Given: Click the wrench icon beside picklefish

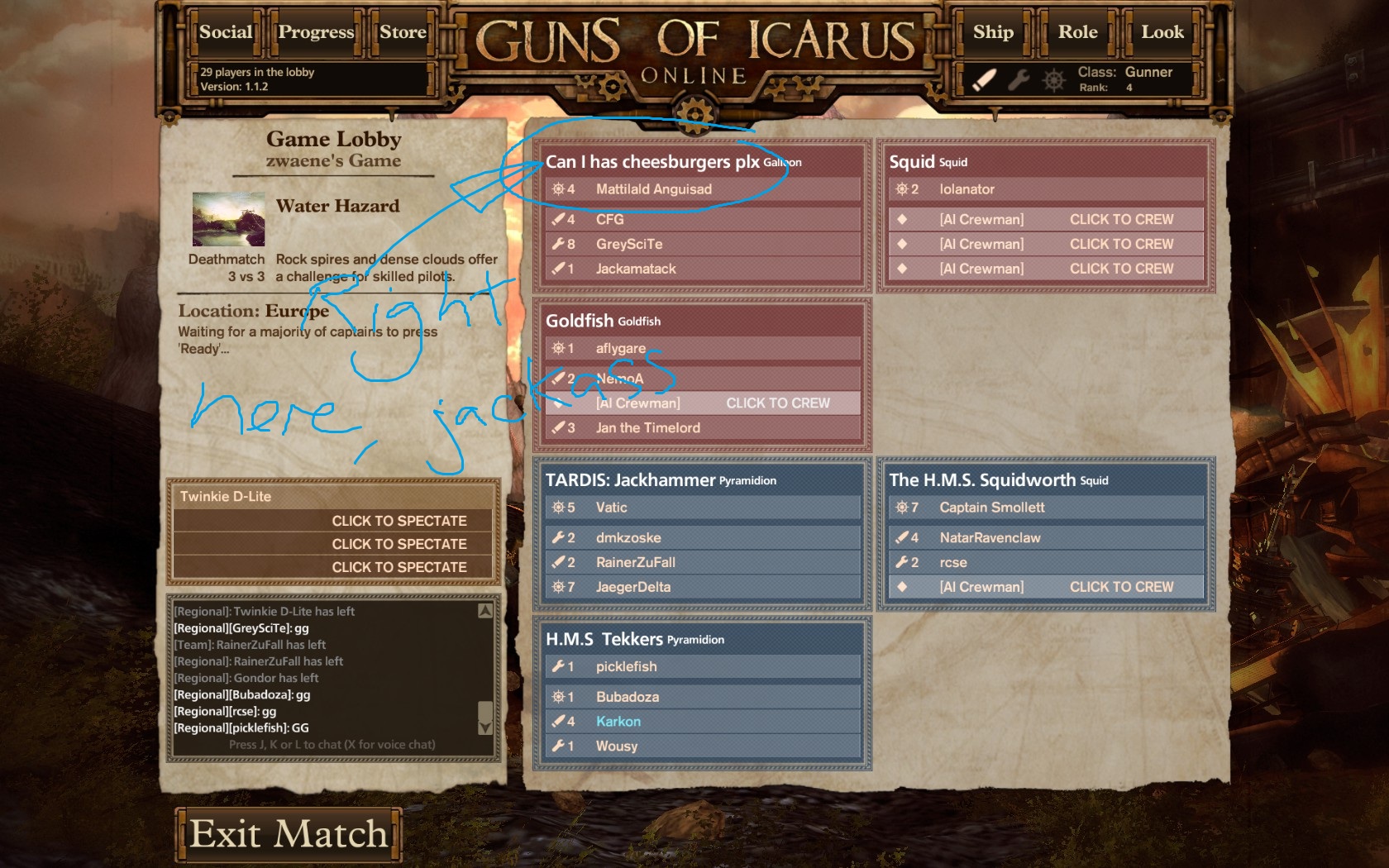Looking at the screenshot, I should point(558,666).
